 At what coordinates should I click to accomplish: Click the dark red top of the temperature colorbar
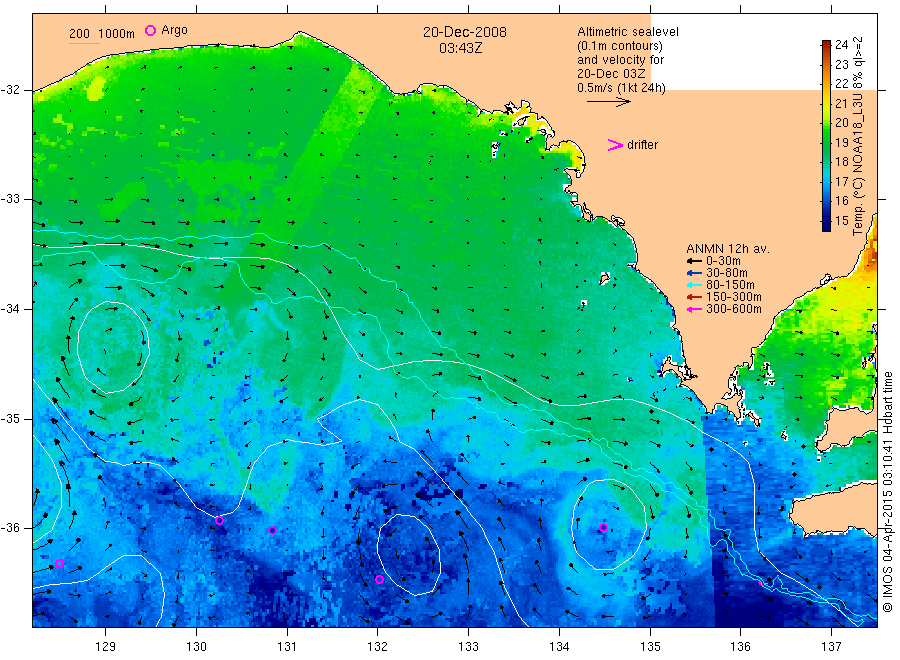(x=826, y=45)
